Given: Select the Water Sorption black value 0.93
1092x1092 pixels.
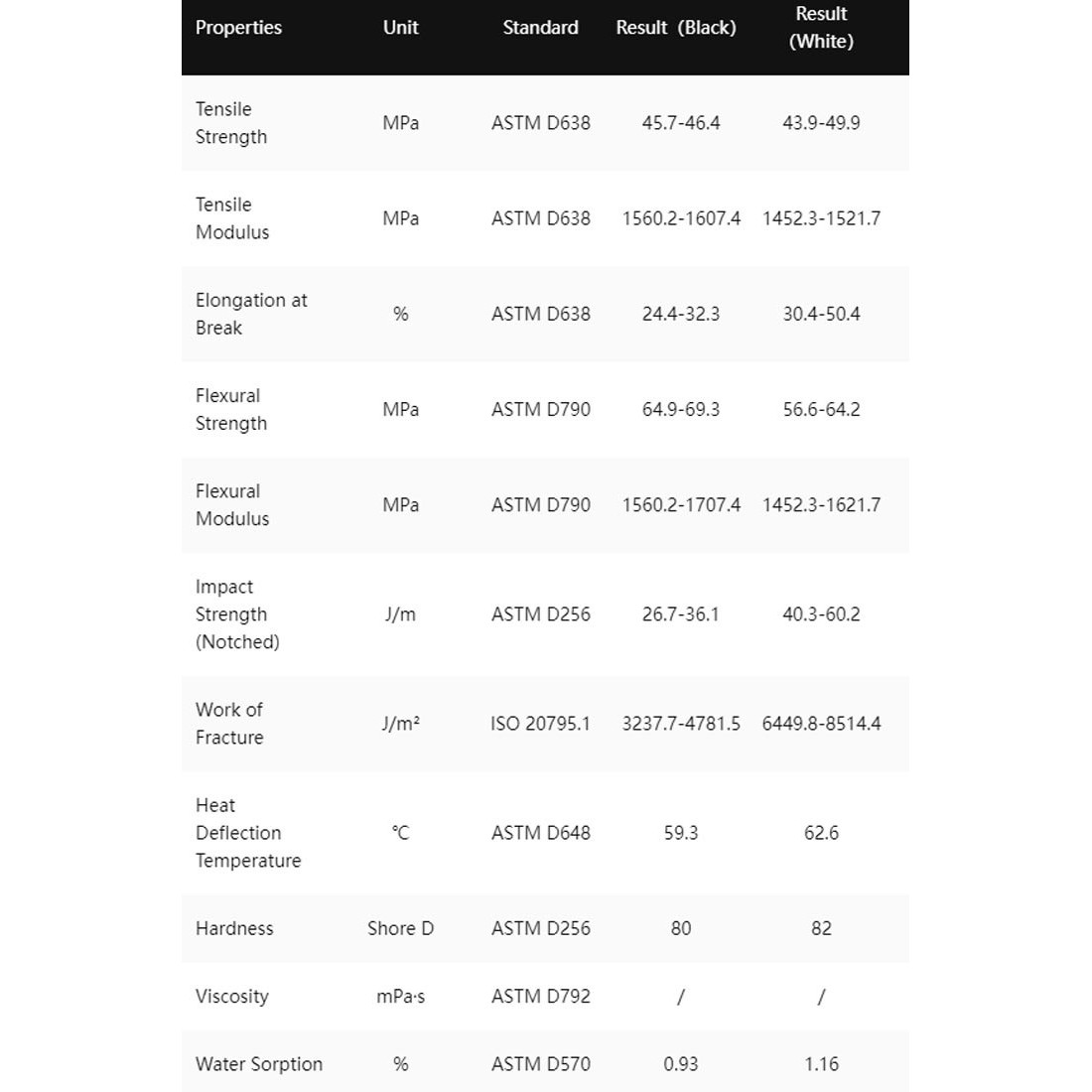Looking at the screenshot, I should [681, 1064].
